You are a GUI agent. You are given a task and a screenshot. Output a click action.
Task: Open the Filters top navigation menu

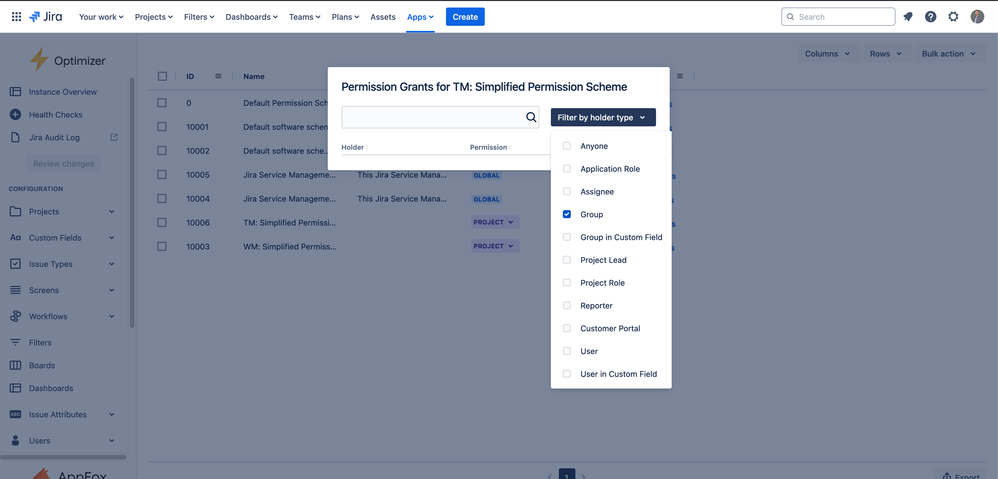pos(199,17)
